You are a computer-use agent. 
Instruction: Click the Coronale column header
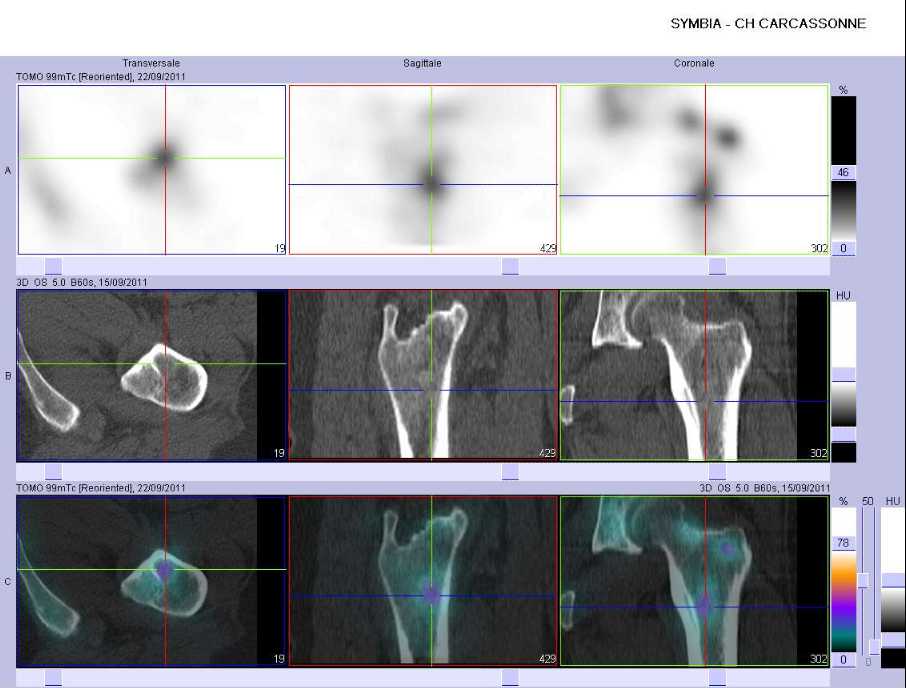click(694, 64)
